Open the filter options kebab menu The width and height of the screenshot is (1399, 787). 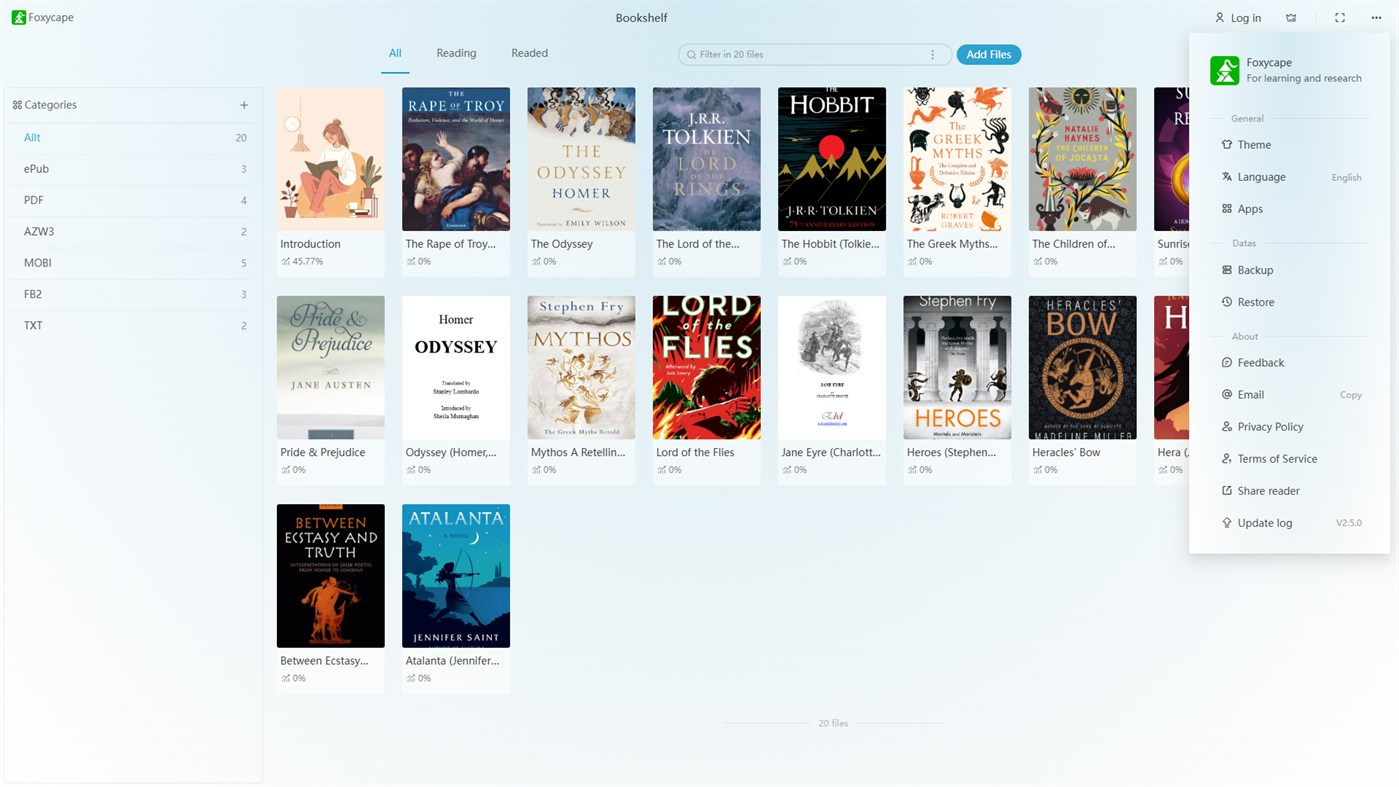point(931,53)
